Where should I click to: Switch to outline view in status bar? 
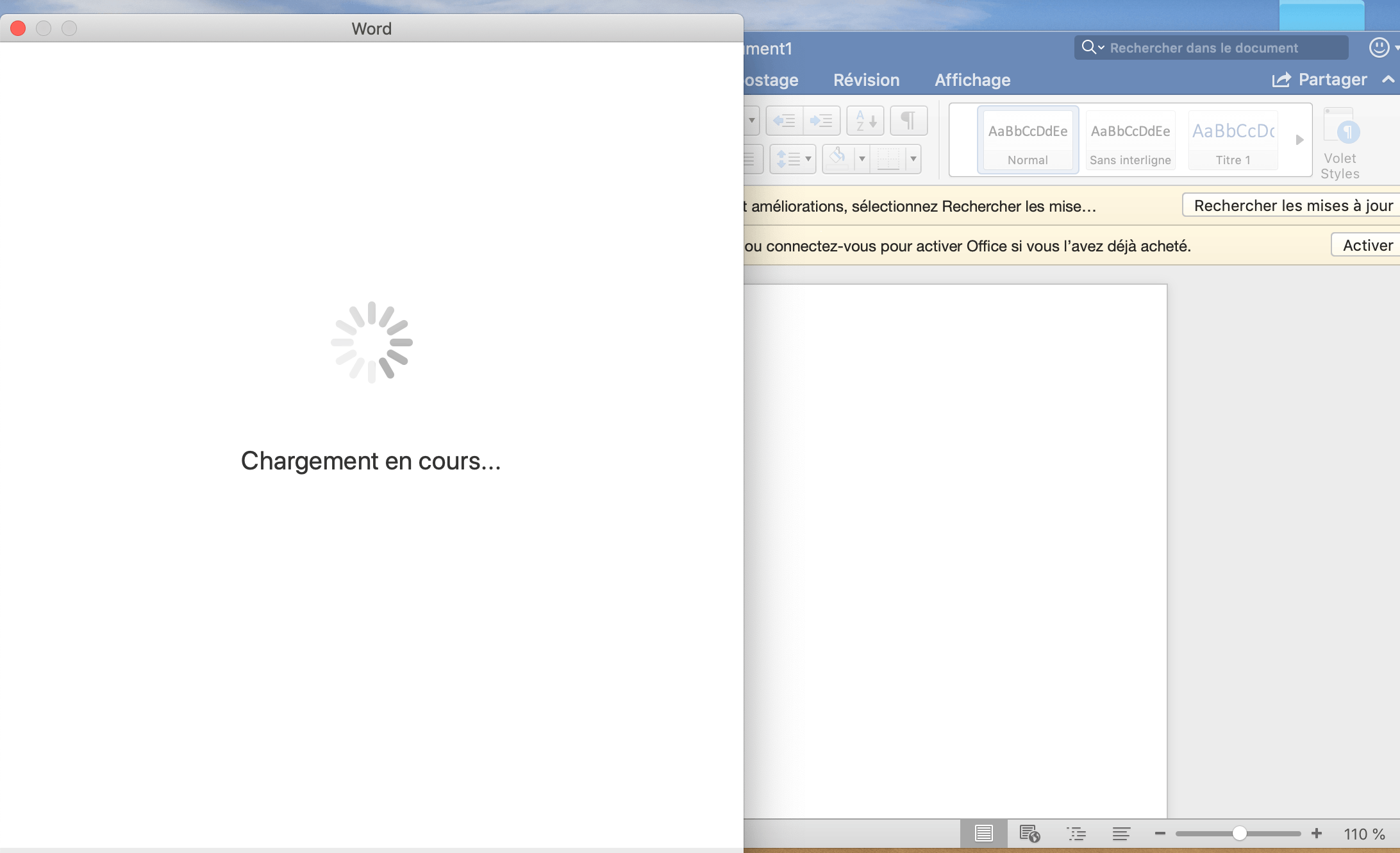(x=1076, y=834)
